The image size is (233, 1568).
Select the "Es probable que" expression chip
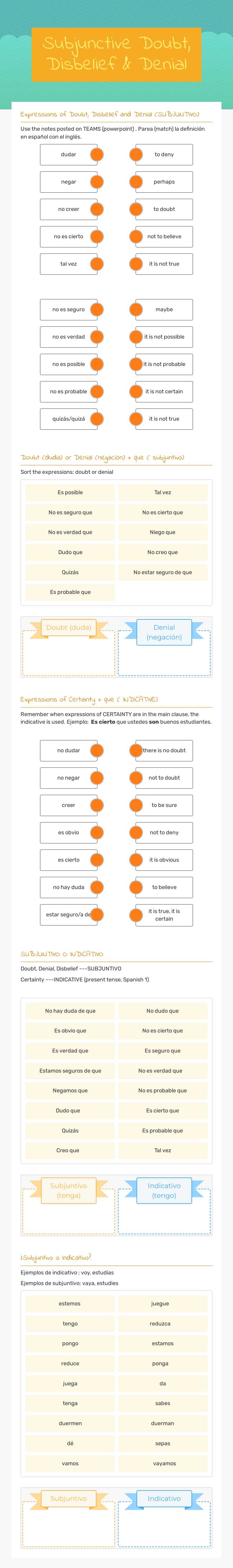tap(71, 591)
